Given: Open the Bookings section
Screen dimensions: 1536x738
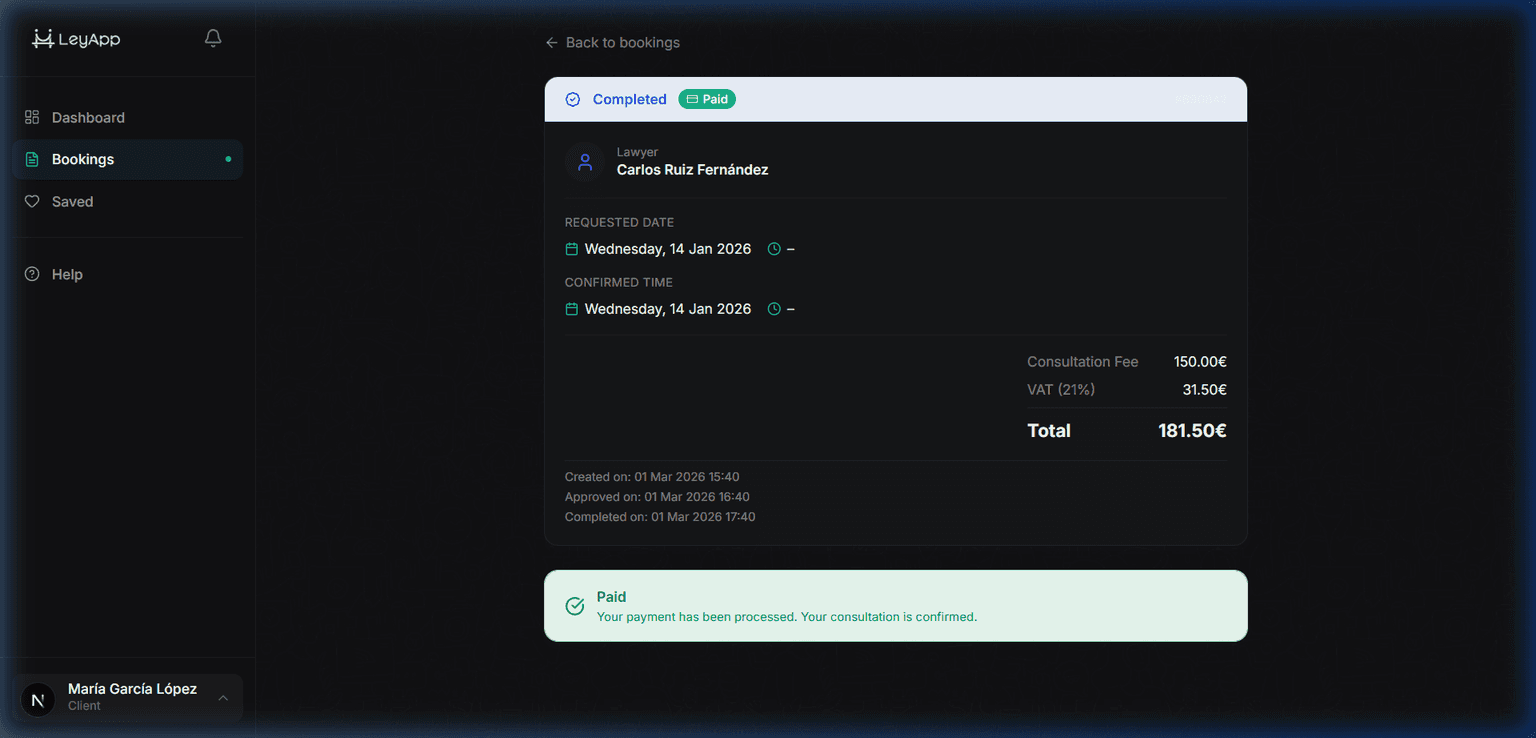Looking at the screenshot, I should click(x=82, y=158).
